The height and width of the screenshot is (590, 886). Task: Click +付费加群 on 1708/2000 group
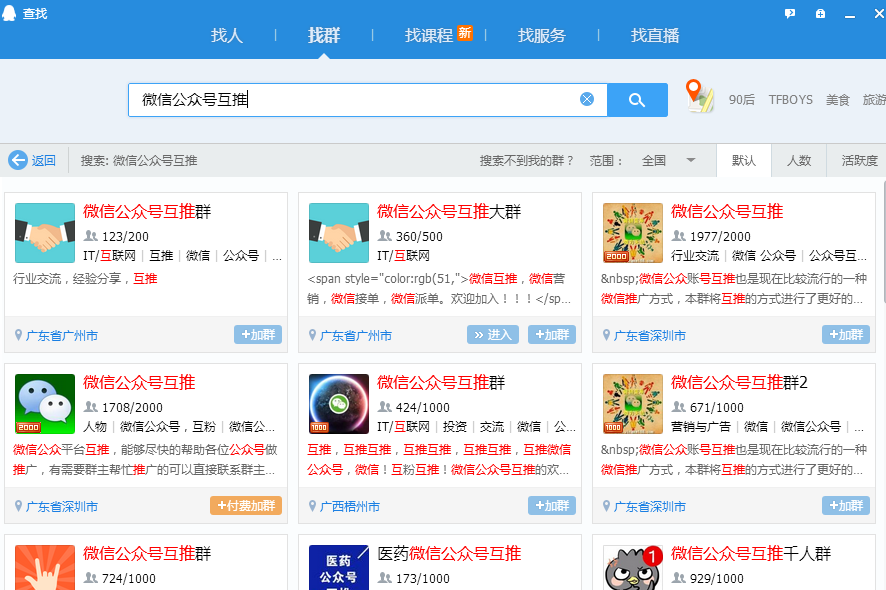pos(246,505)
